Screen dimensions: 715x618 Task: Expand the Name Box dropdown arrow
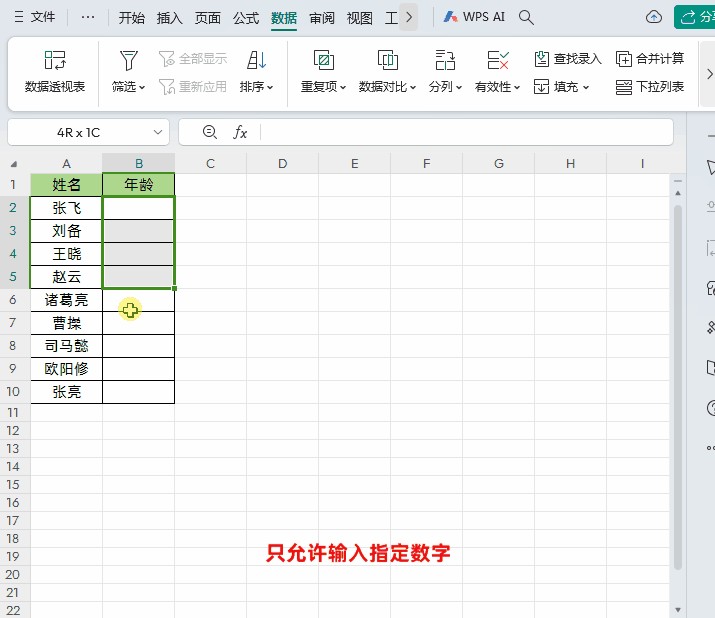point(159,132)
